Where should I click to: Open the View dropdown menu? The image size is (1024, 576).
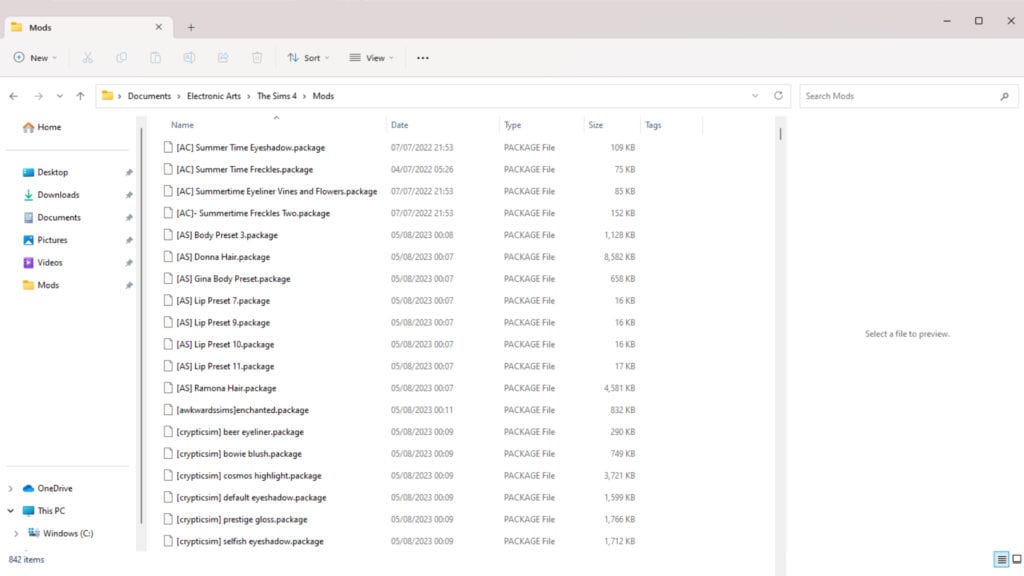(372, 57)
